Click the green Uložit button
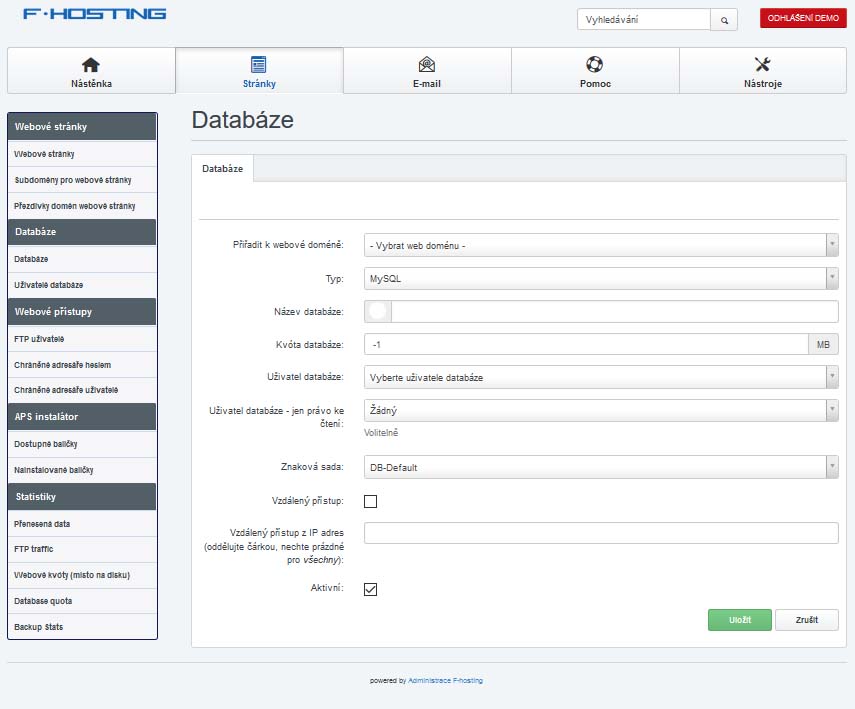This screenshot has height=709, width=855. pyautogui.click(x=739, y=620)
